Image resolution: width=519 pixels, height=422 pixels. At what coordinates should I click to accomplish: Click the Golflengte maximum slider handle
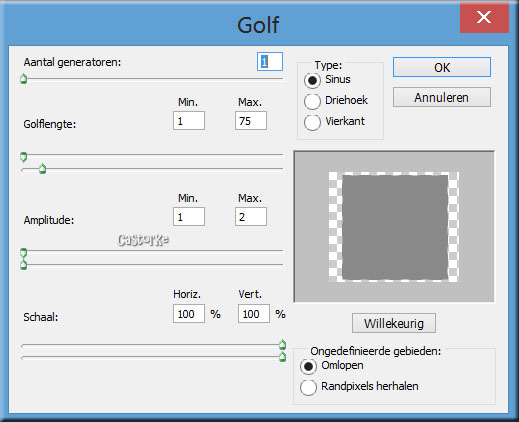[42, 169]
